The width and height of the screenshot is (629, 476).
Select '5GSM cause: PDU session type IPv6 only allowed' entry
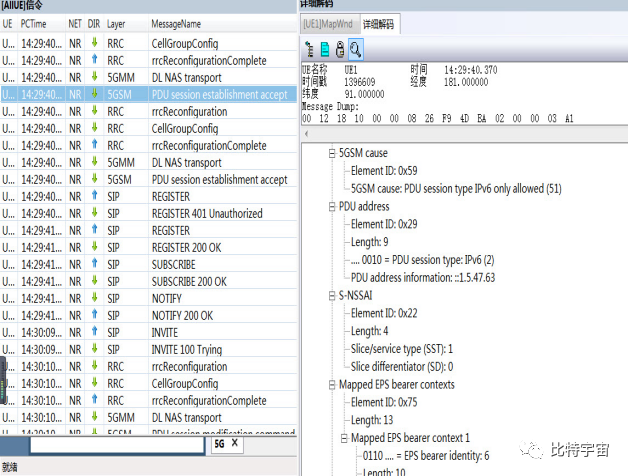[x=456, y=189]
